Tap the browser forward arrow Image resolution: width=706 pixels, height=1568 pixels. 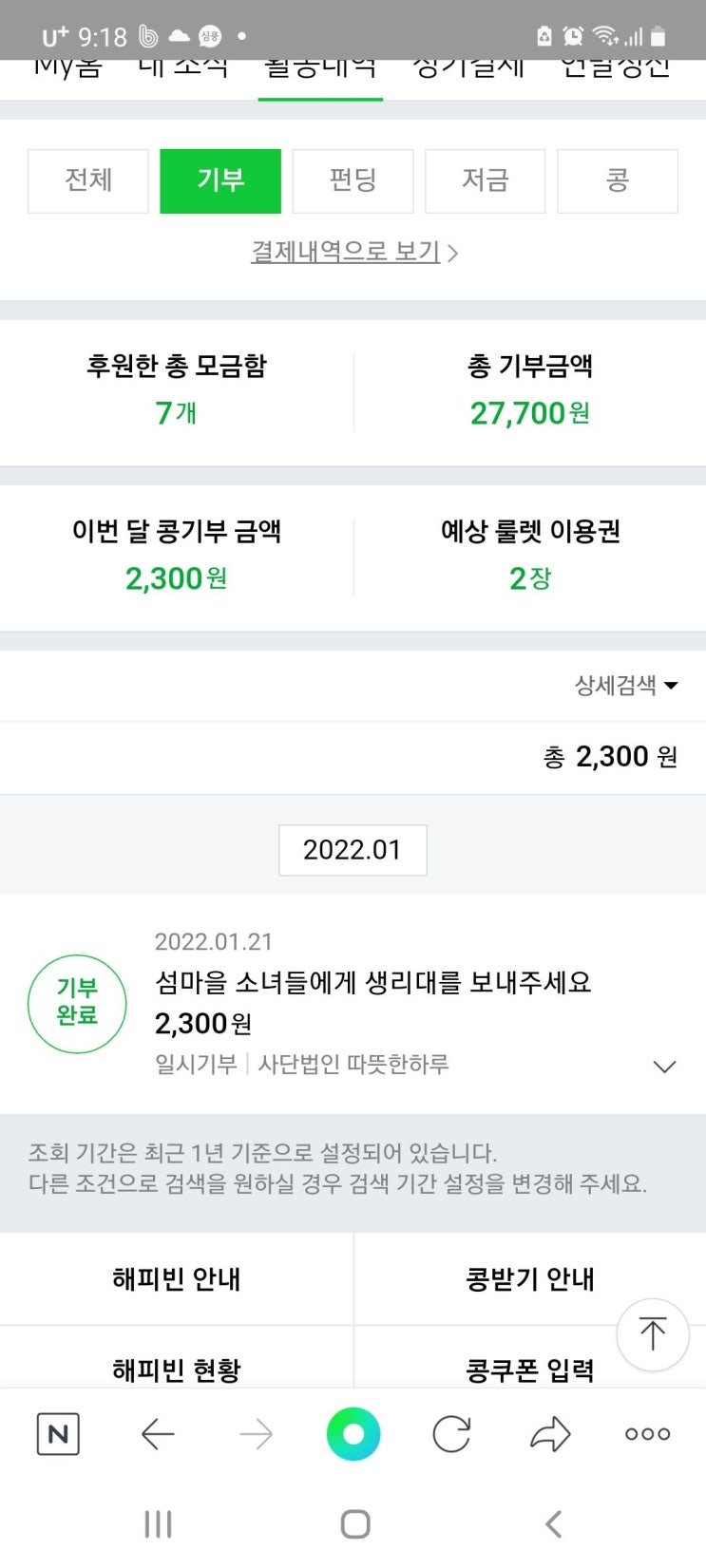pos(257,1433)
